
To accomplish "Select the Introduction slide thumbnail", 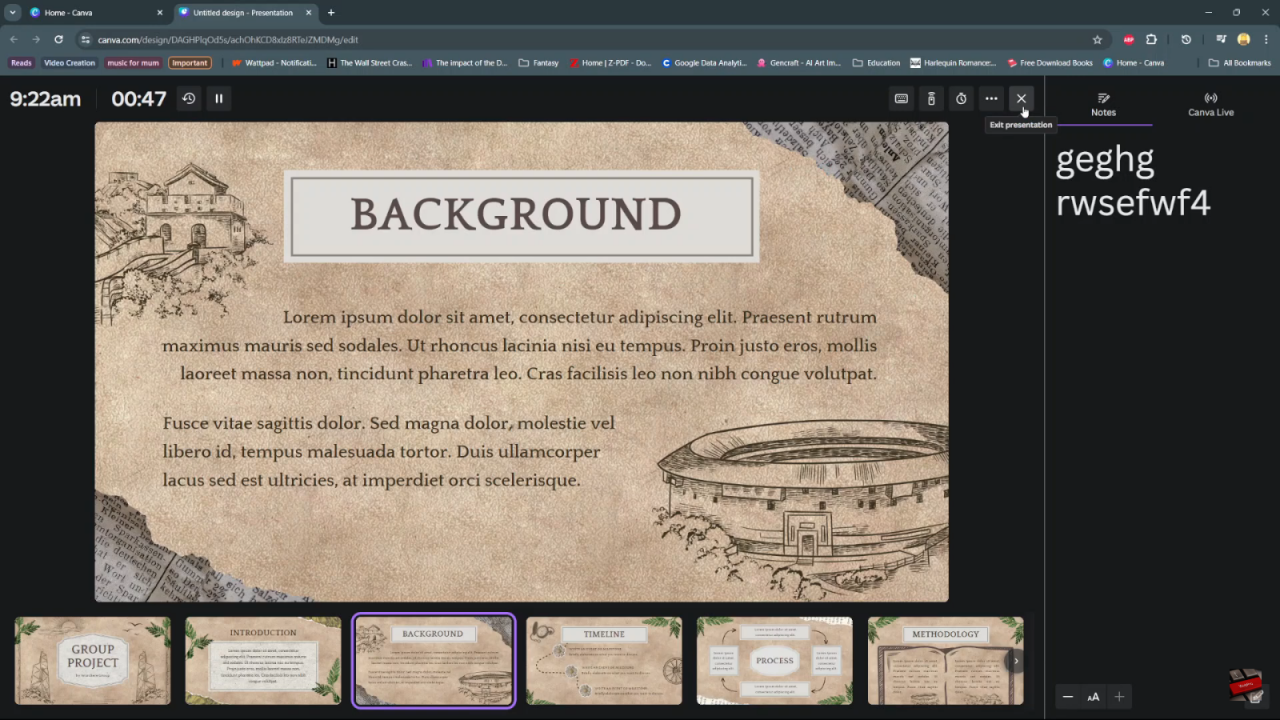I will (263, 660).
